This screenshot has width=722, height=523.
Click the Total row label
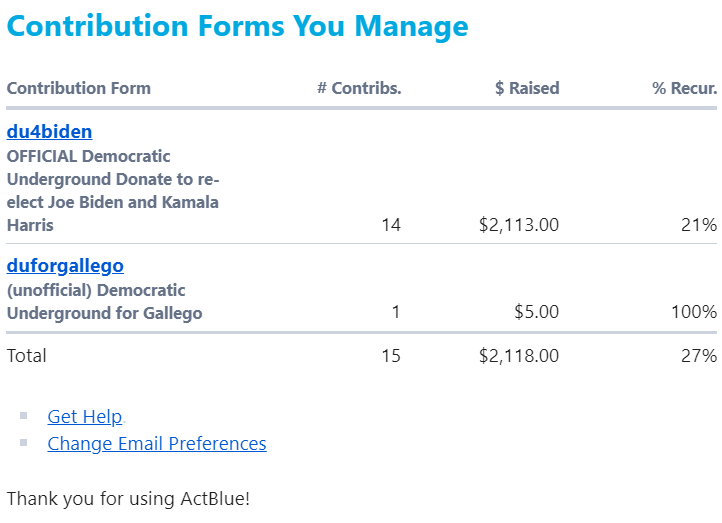point(27,356)
